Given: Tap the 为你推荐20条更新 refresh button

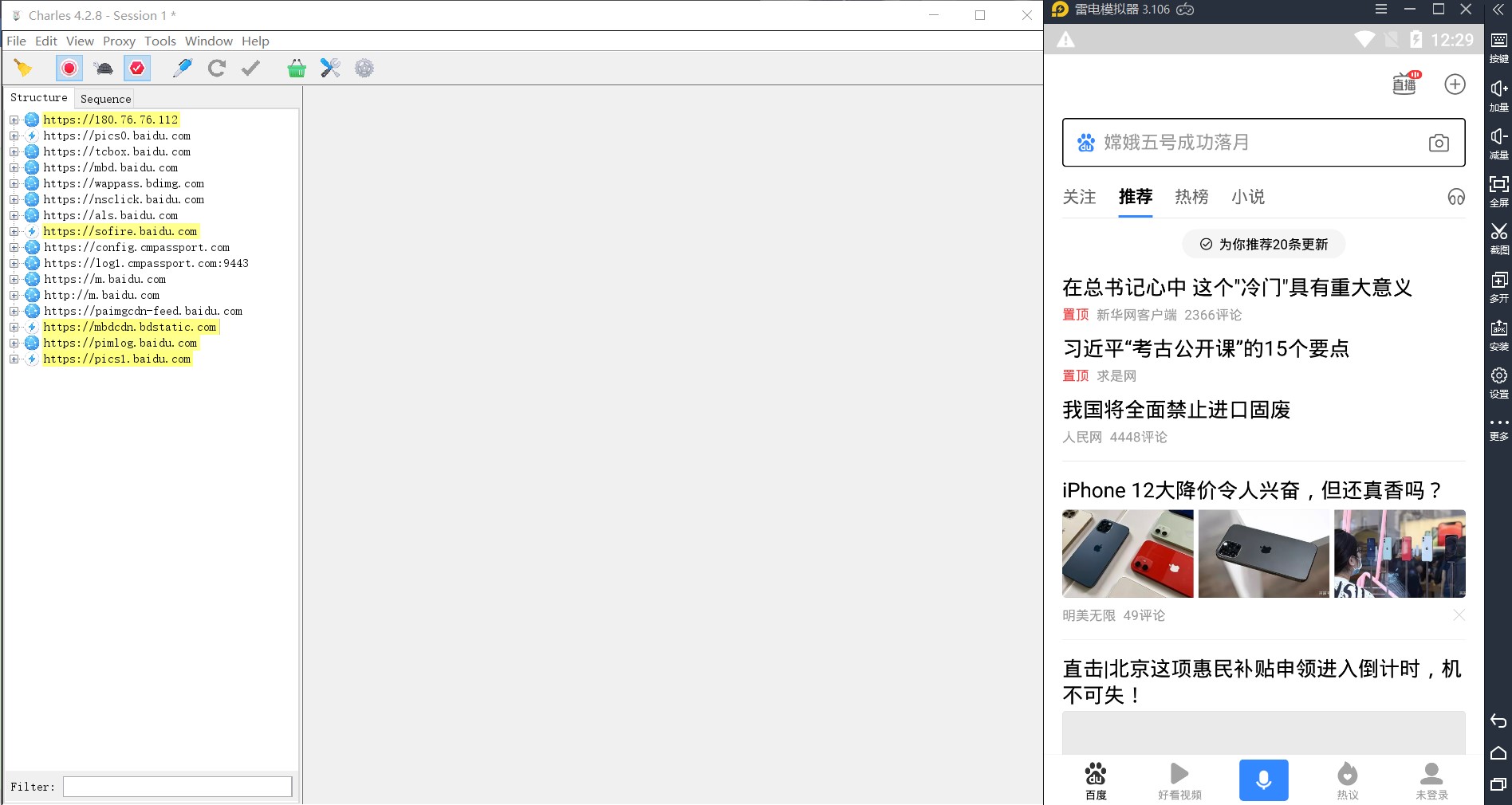Looking at the screenshot, I should click(1262, 245).
